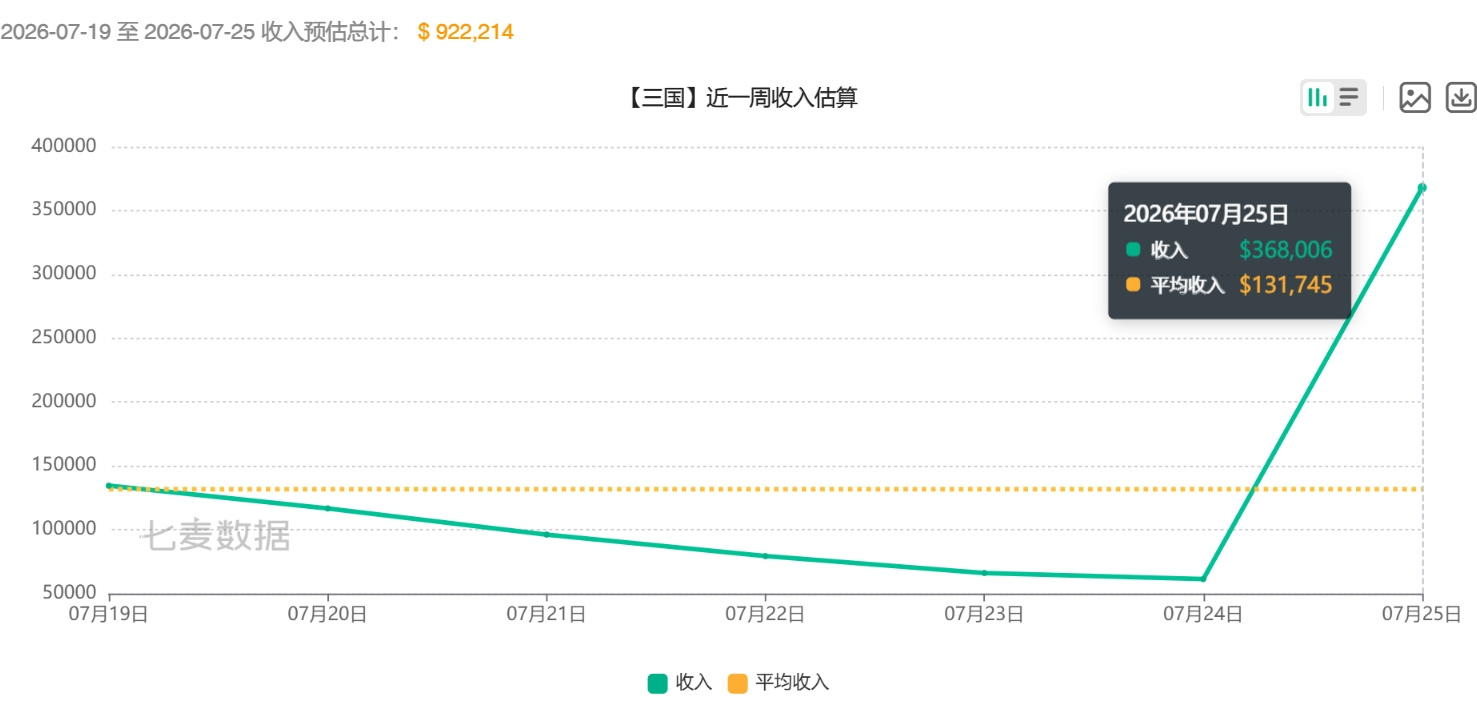1477x702 pixels.
Task: Switch to horizontal list chart view
Action: point(1349,97)
